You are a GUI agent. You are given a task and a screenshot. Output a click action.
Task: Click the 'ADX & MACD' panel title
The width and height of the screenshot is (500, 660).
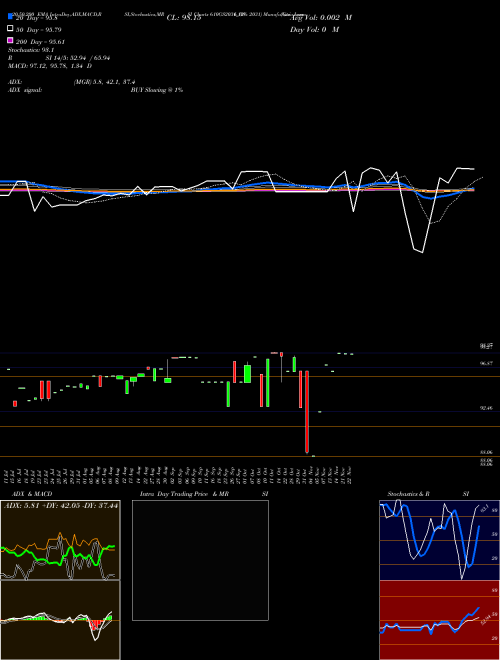pyautogui.click(x=32, y=494)
